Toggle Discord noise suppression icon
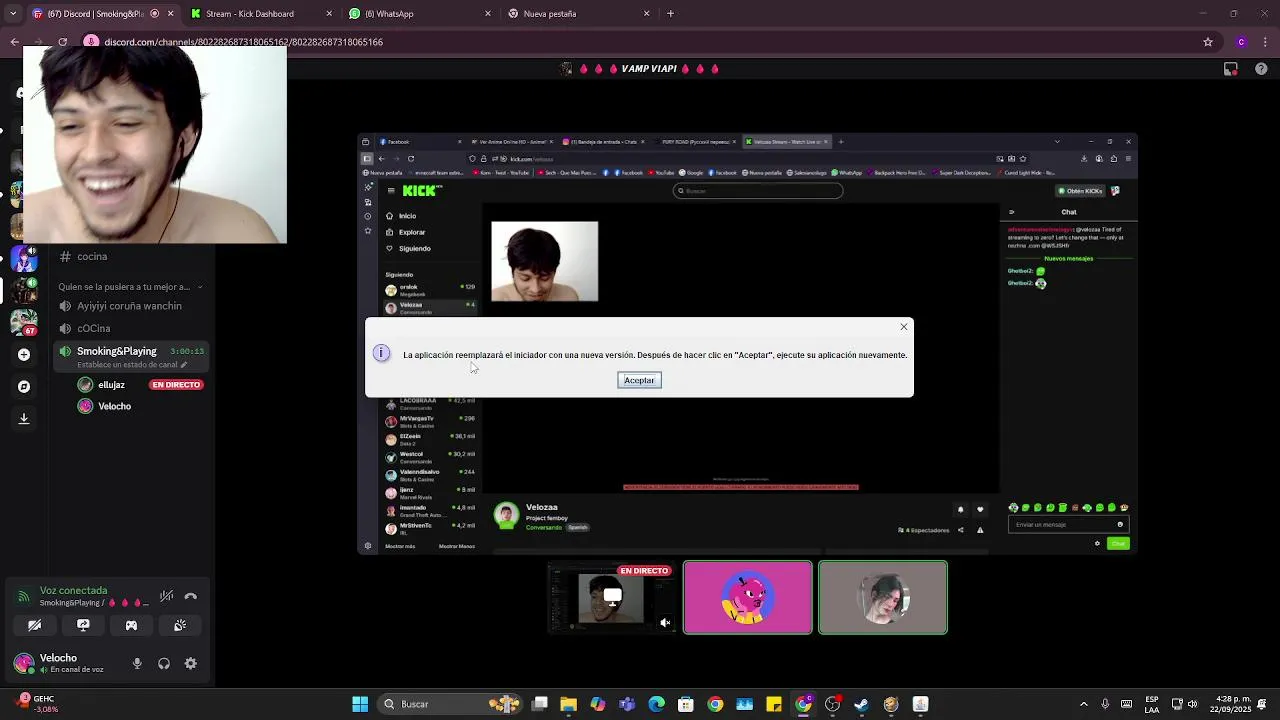The image size is (1280, 720). 166,596
